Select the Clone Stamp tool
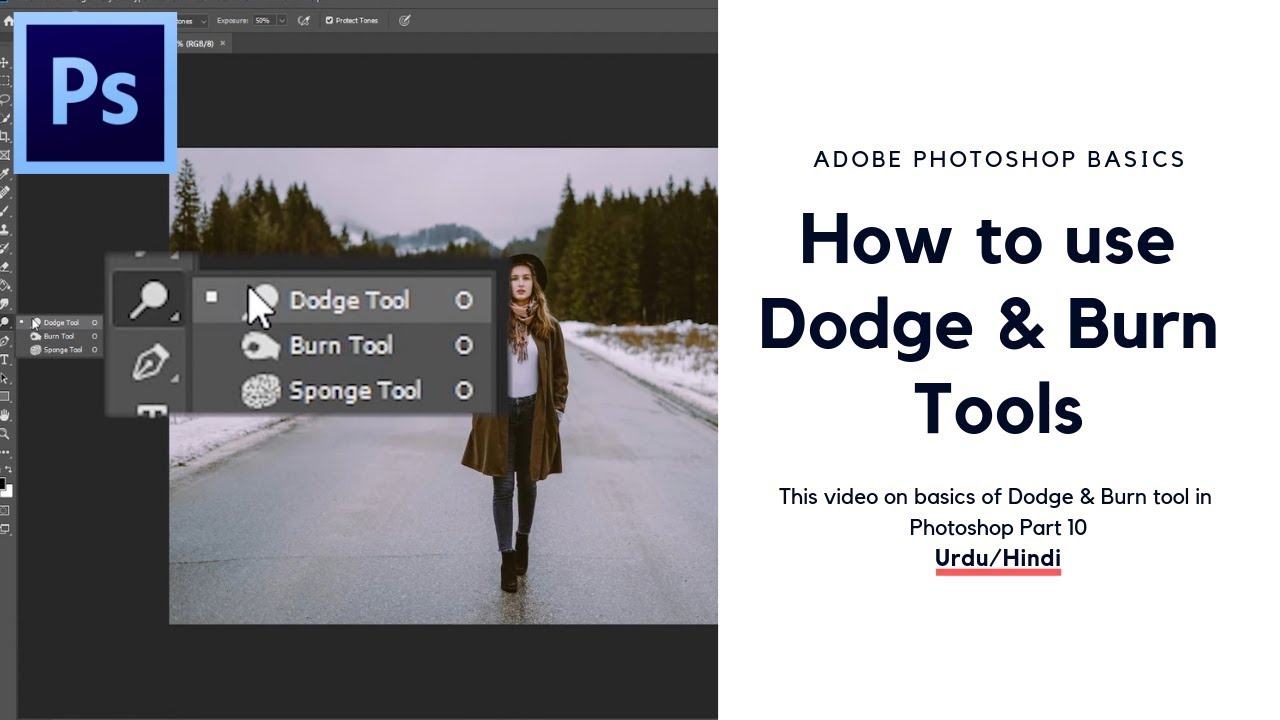The width and height of the screenshot is (1280, 720). (x=5, y=229)
